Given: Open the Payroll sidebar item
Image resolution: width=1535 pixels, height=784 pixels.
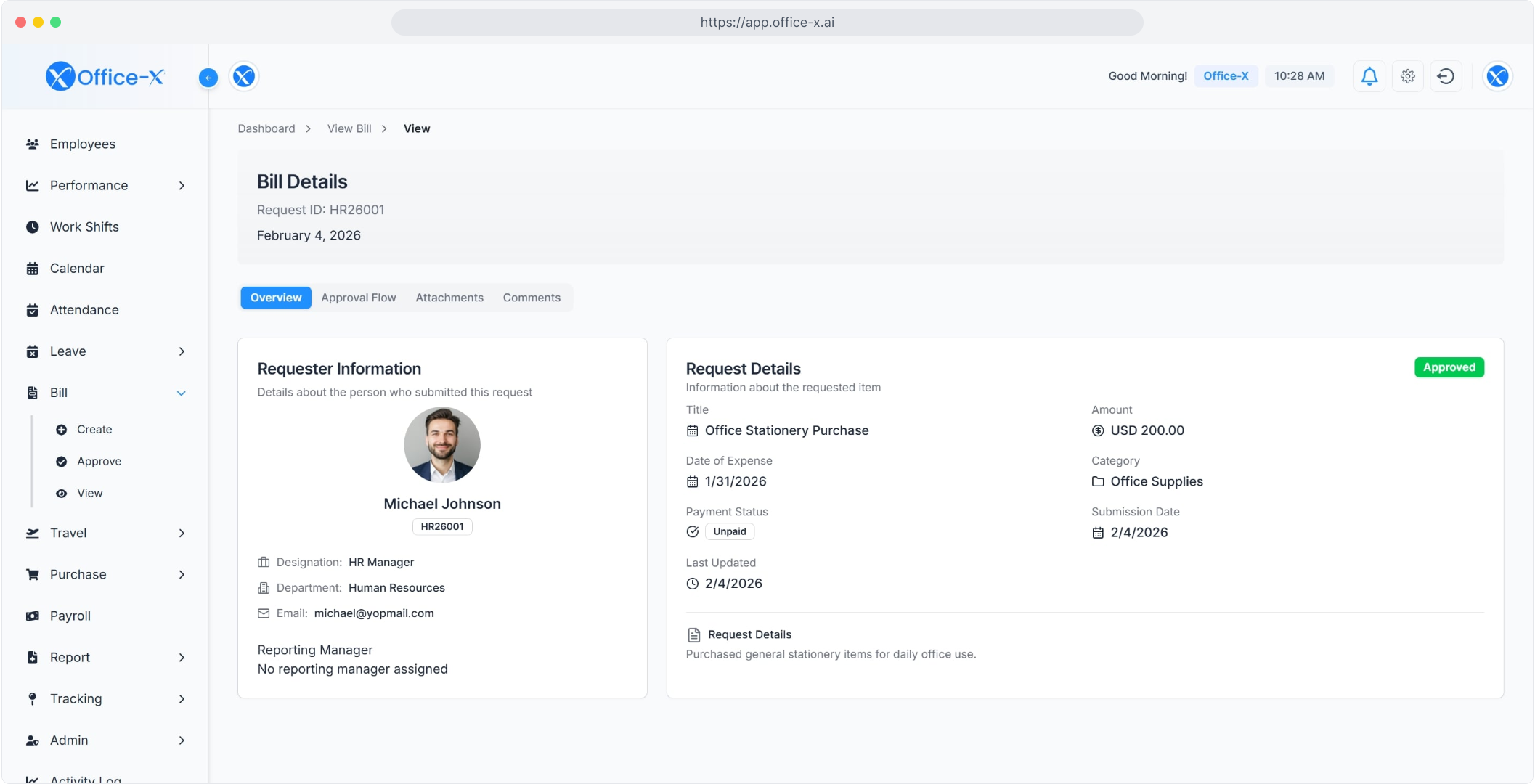Looking at the screenshot, I should click(x=70, y=616).
